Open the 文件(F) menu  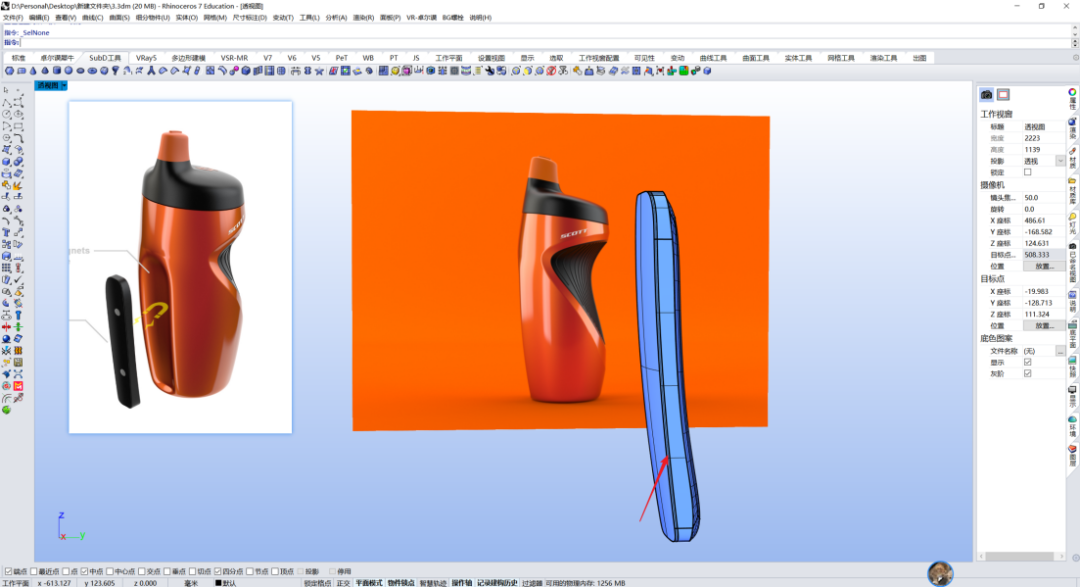click(13, 18)
